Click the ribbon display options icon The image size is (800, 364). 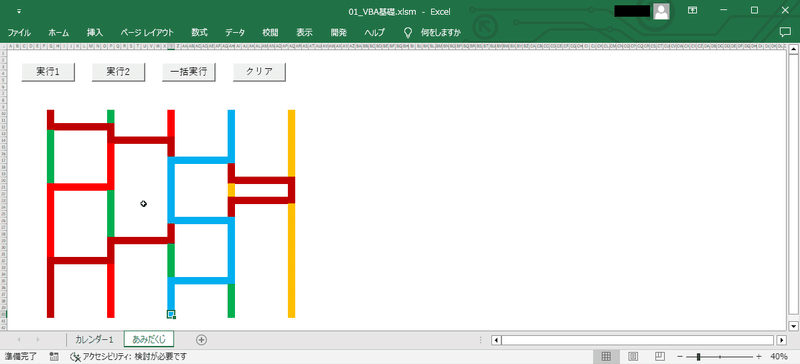[692, 10]
